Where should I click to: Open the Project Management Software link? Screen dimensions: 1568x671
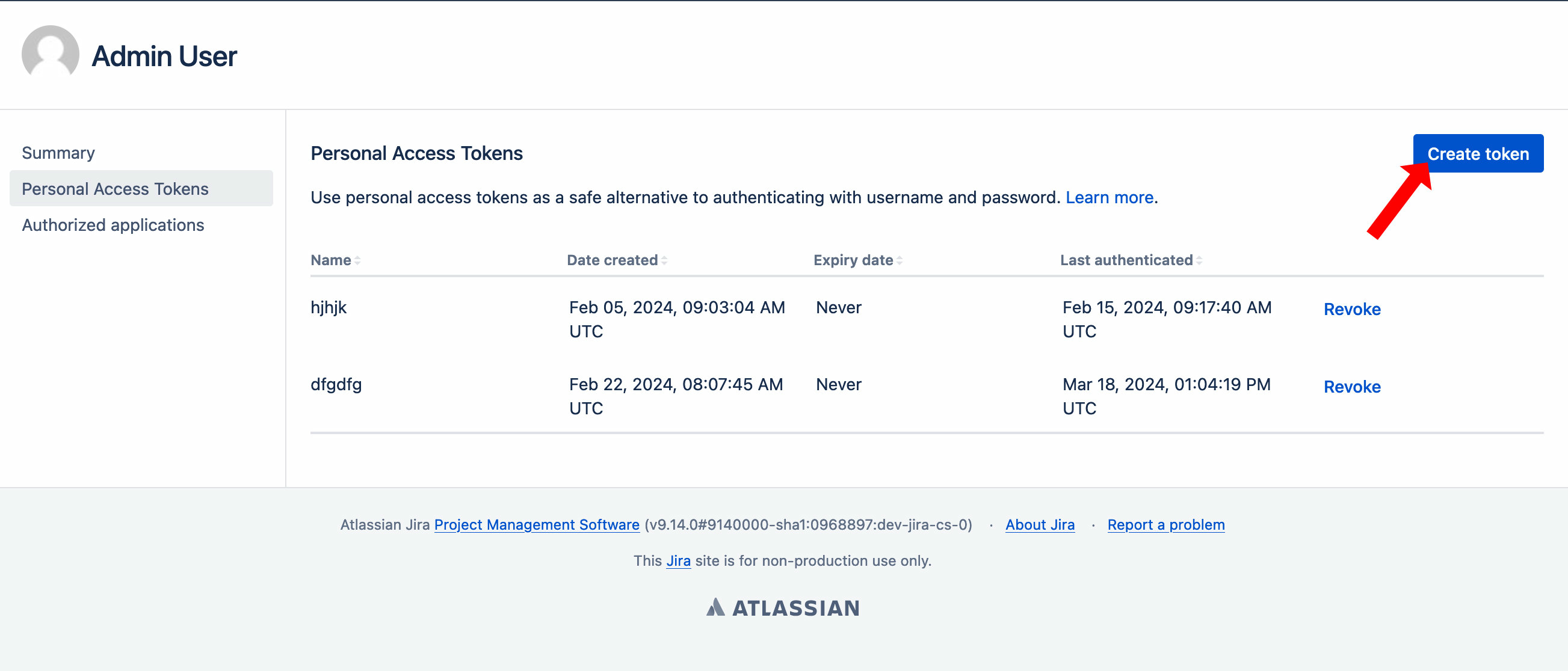click(x=537, y=524)
